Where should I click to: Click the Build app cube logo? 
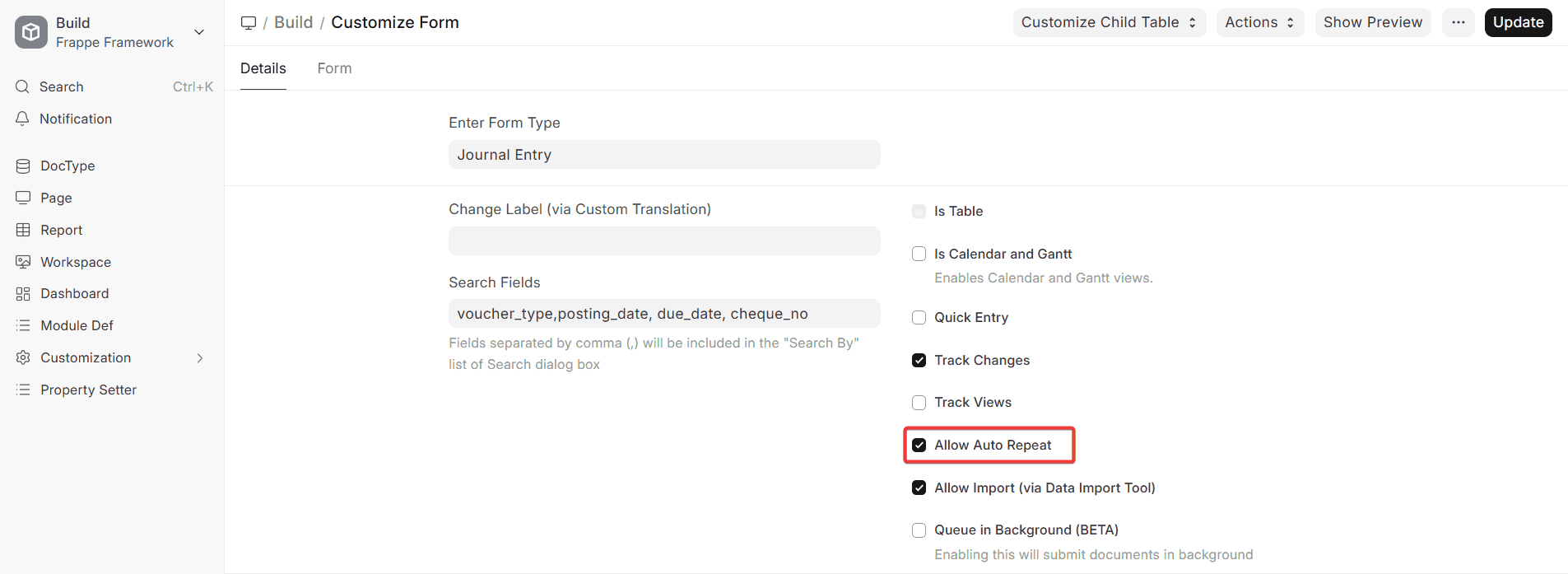[31, 32]
